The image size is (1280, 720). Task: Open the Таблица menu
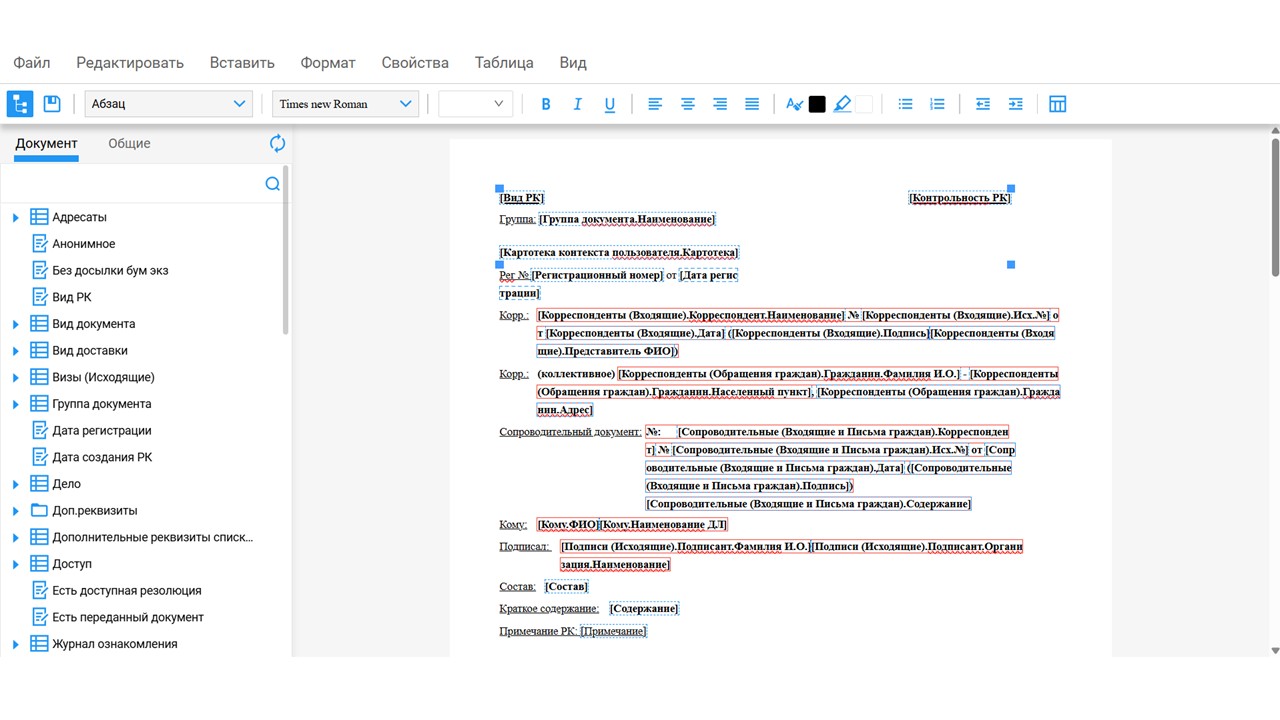coord(504,62)
